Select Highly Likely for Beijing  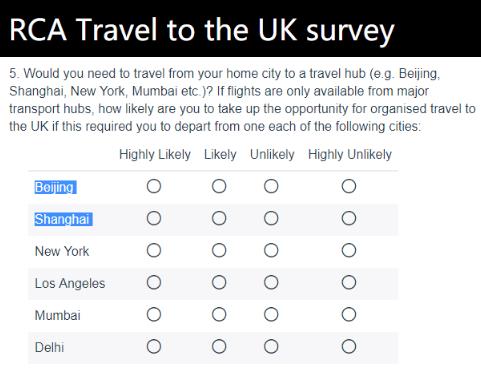pos(154,186)
